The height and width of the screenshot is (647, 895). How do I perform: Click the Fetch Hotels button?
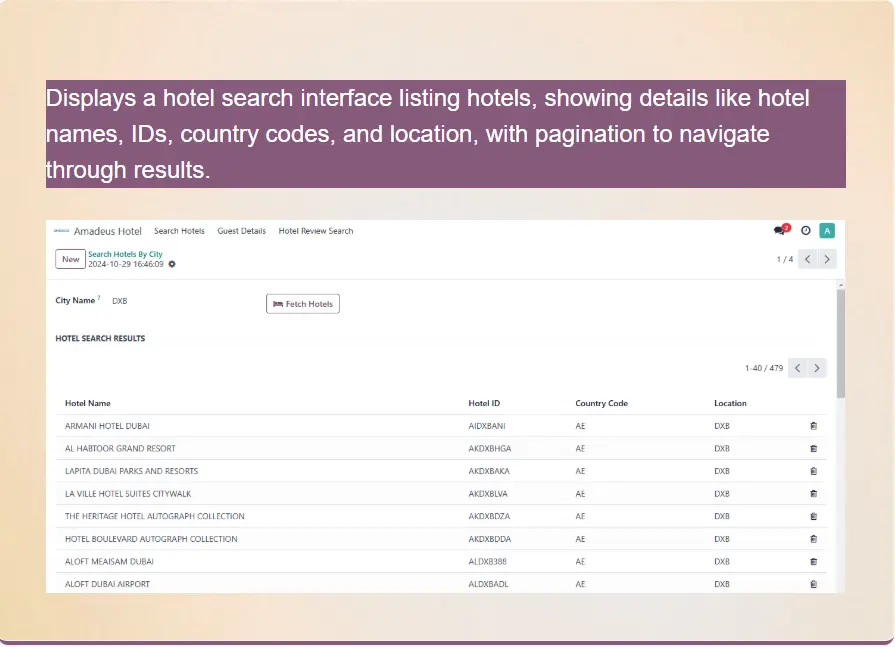[x=303, y=304]
